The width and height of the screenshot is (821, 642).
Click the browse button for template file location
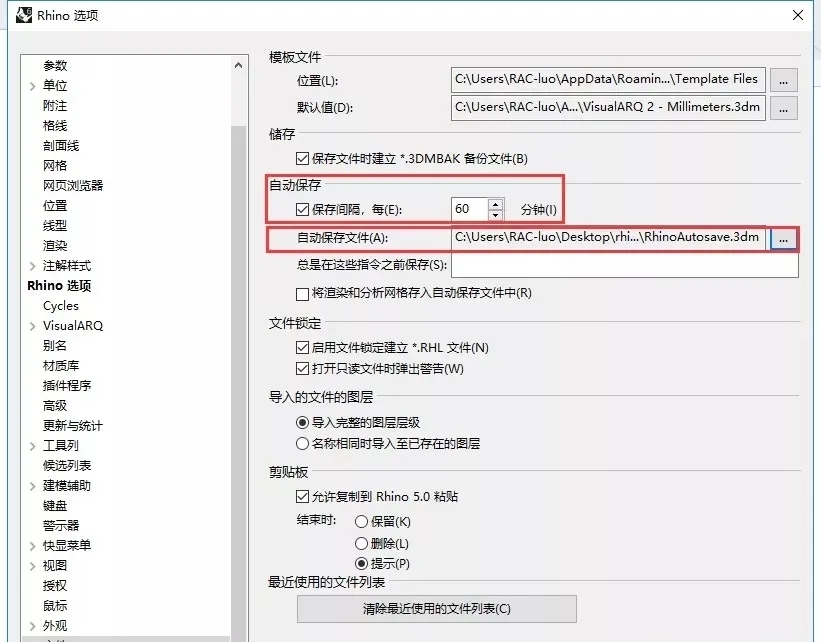coord(784,80)
